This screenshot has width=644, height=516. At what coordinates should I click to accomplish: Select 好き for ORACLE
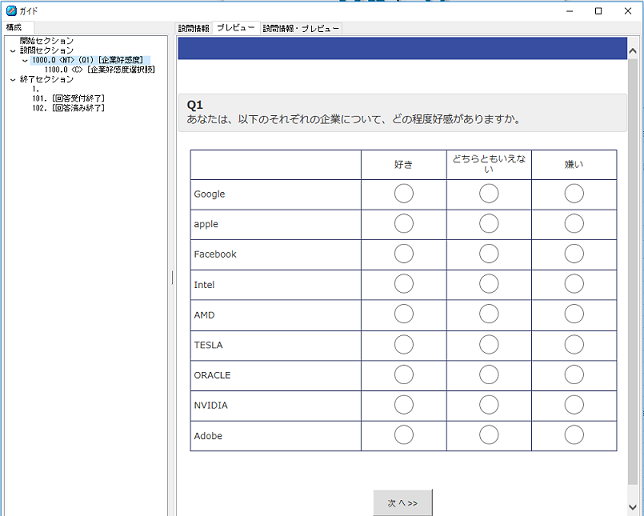coord(404,375)
